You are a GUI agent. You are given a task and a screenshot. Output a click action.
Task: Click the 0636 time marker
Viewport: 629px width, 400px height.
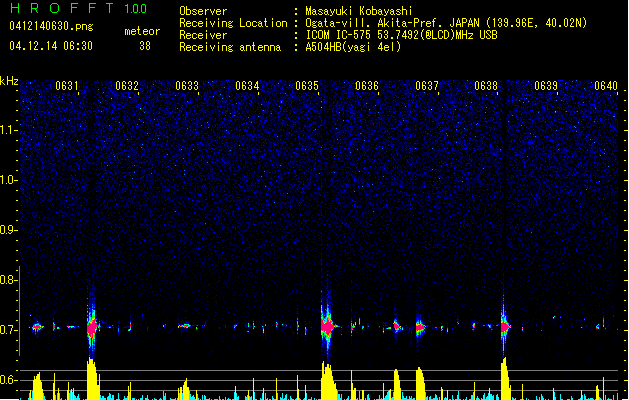(x=367, y=86)
